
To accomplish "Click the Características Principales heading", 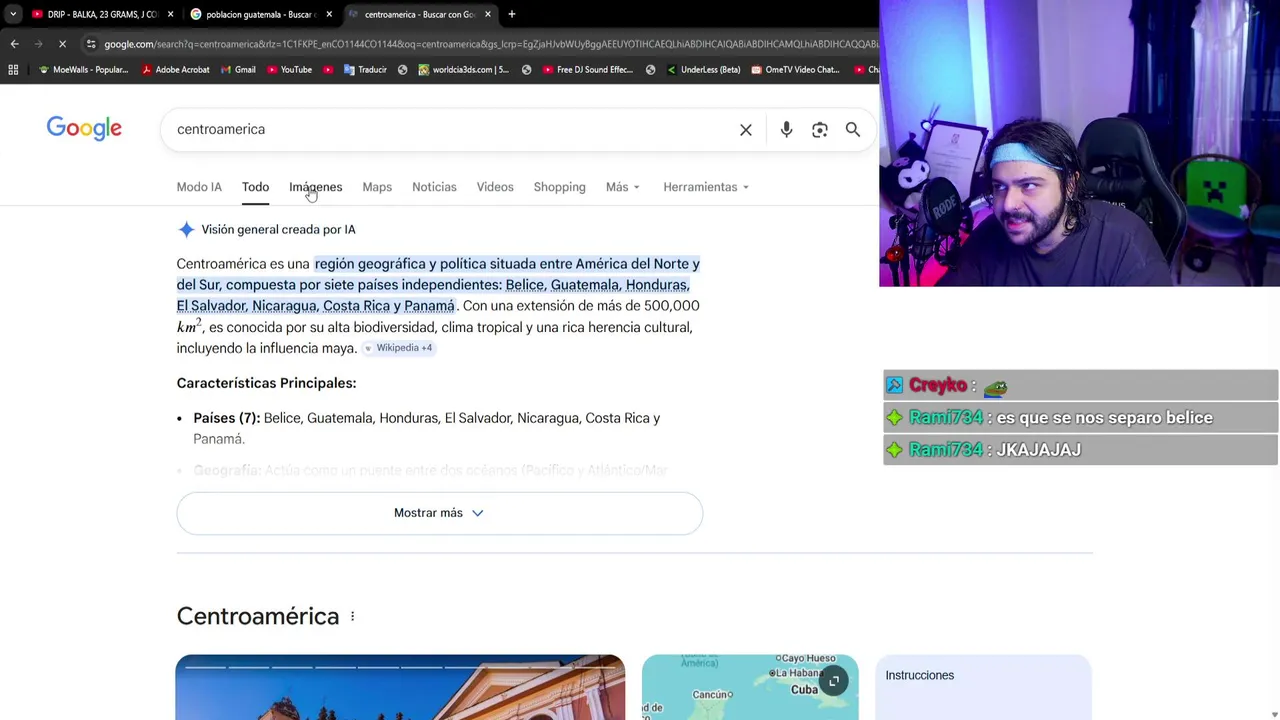I will tap(266, 383).
